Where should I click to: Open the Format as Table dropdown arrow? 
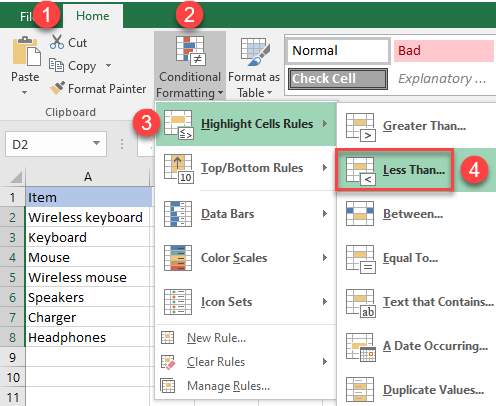point(269,93)
